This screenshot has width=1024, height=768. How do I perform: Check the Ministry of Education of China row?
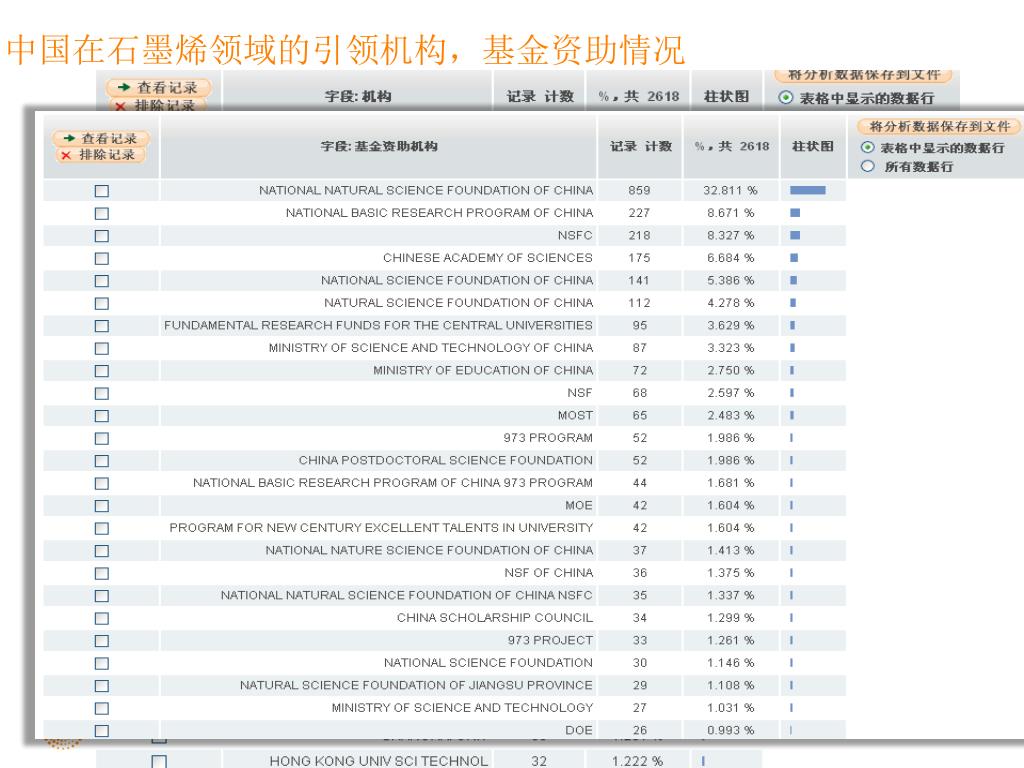point(101,371)
